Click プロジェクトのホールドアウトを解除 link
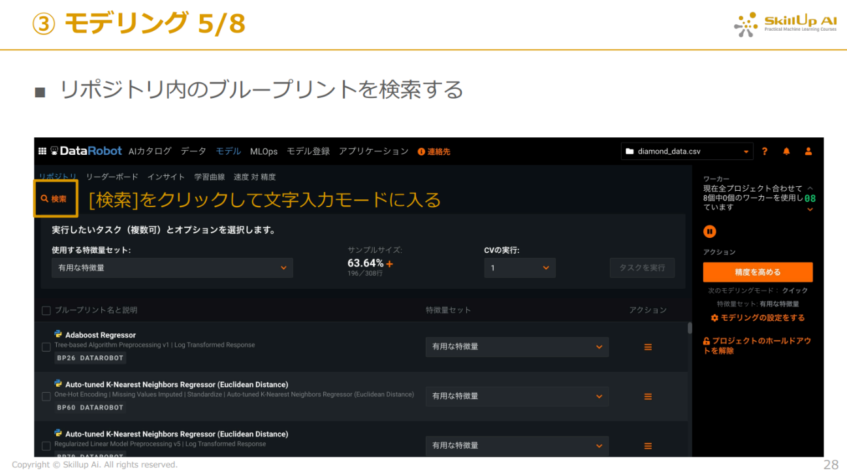 [757, 346]
